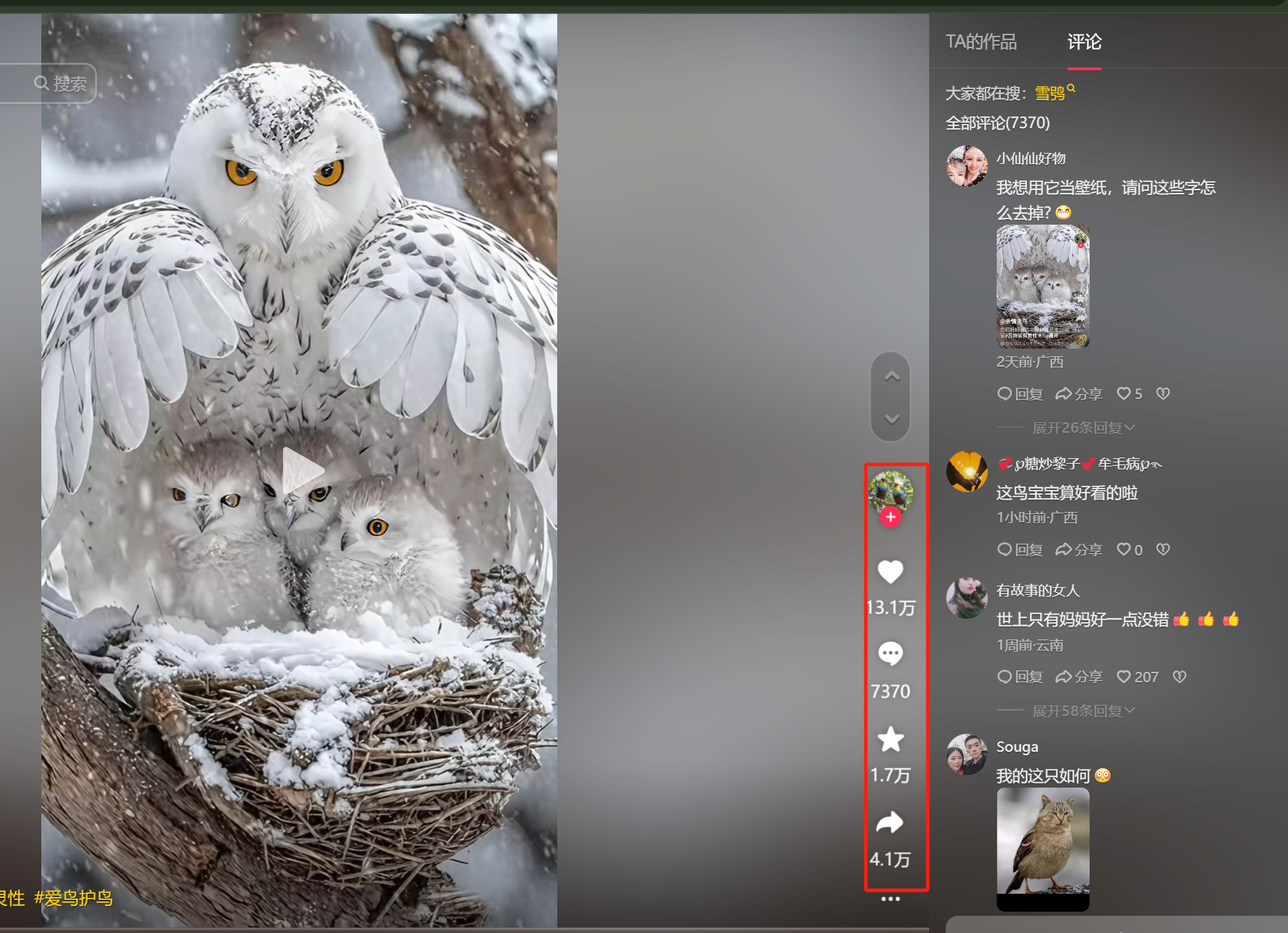Click the trending search term 雪鸮
The height and width of the screenshot is (933, 1288).
pos(1050,93)
